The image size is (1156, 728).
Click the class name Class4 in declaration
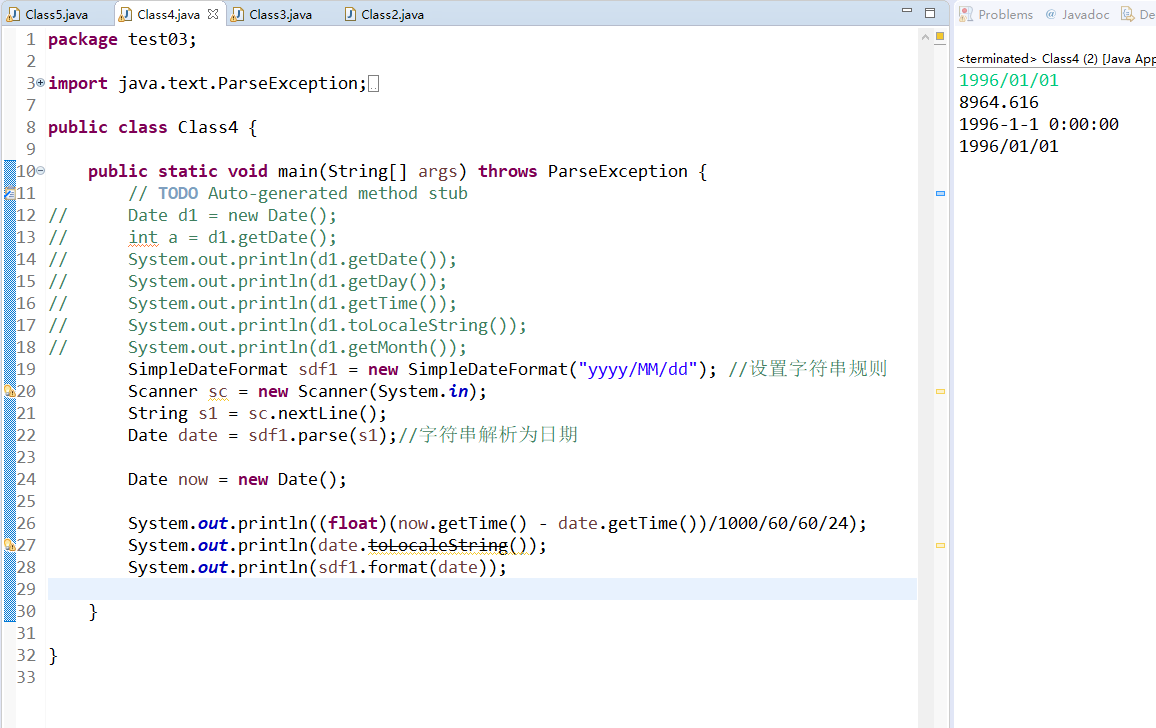[207, 127]
